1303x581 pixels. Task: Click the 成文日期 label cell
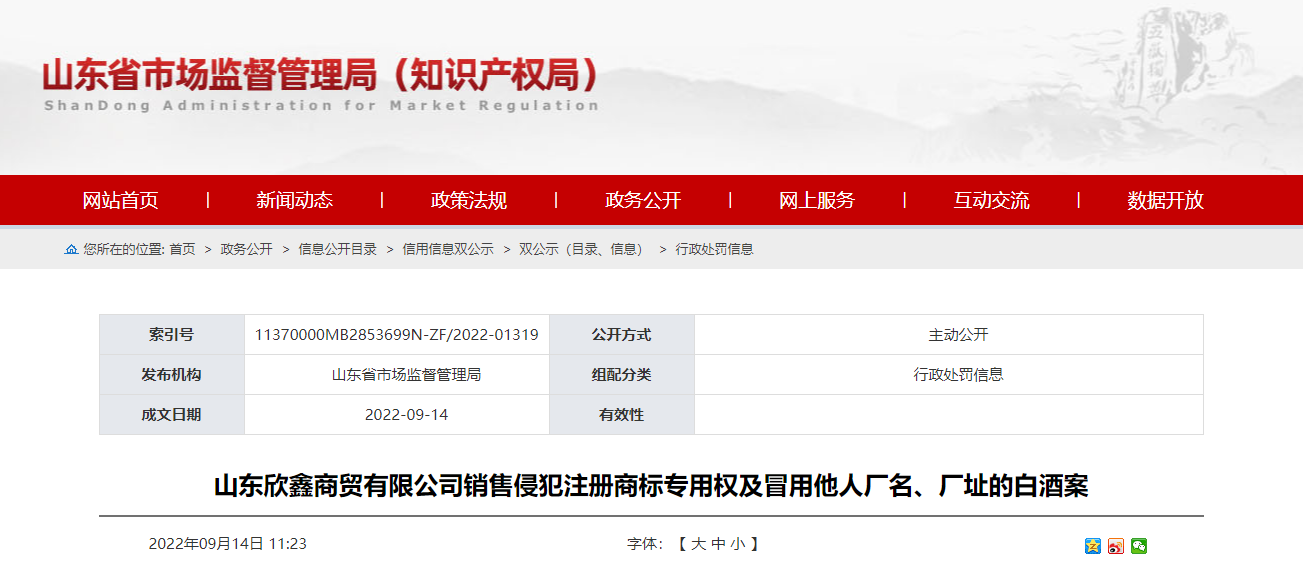click(x=172, y=415)
